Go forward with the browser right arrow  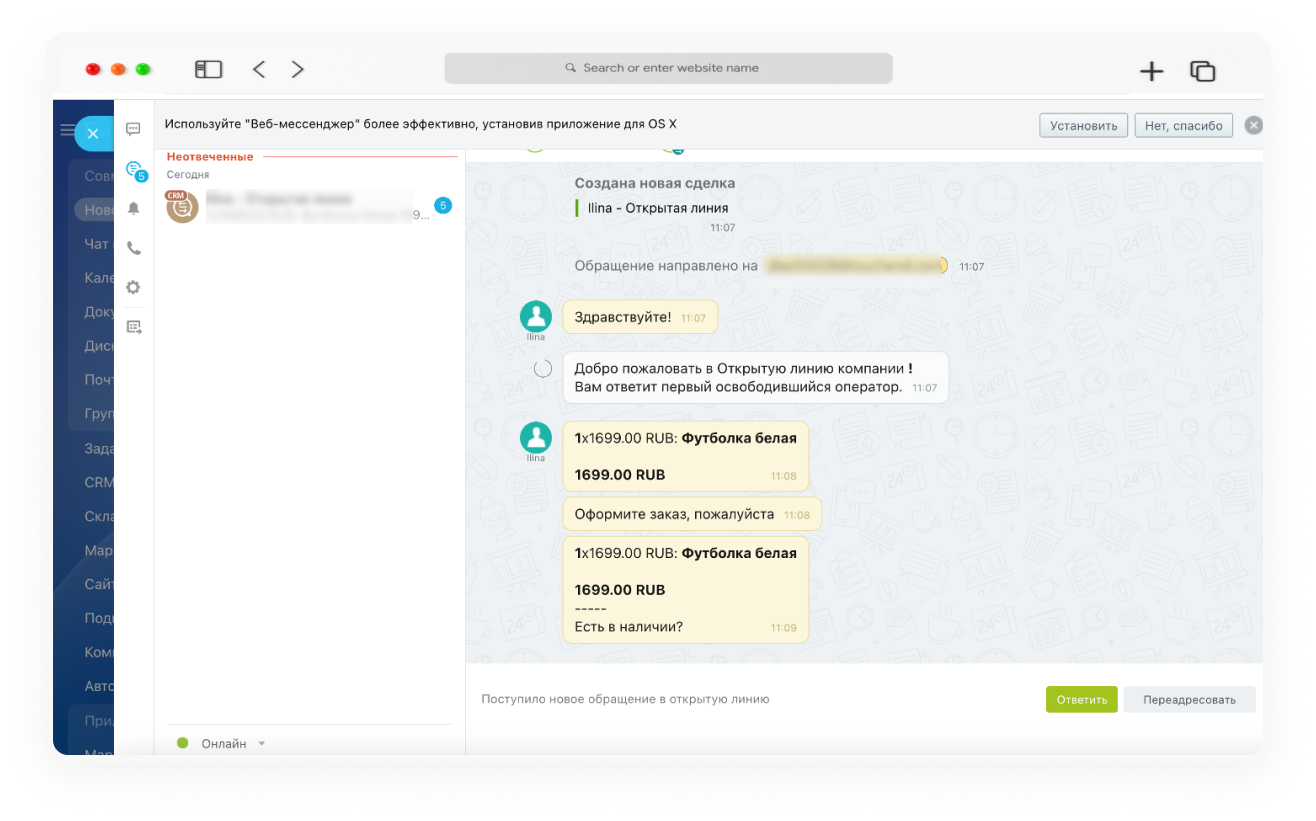click(x=297, y=69)
